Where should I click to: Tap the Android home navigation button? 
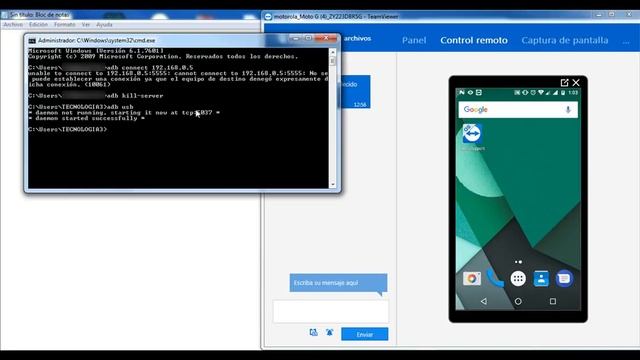pos(518,301)
